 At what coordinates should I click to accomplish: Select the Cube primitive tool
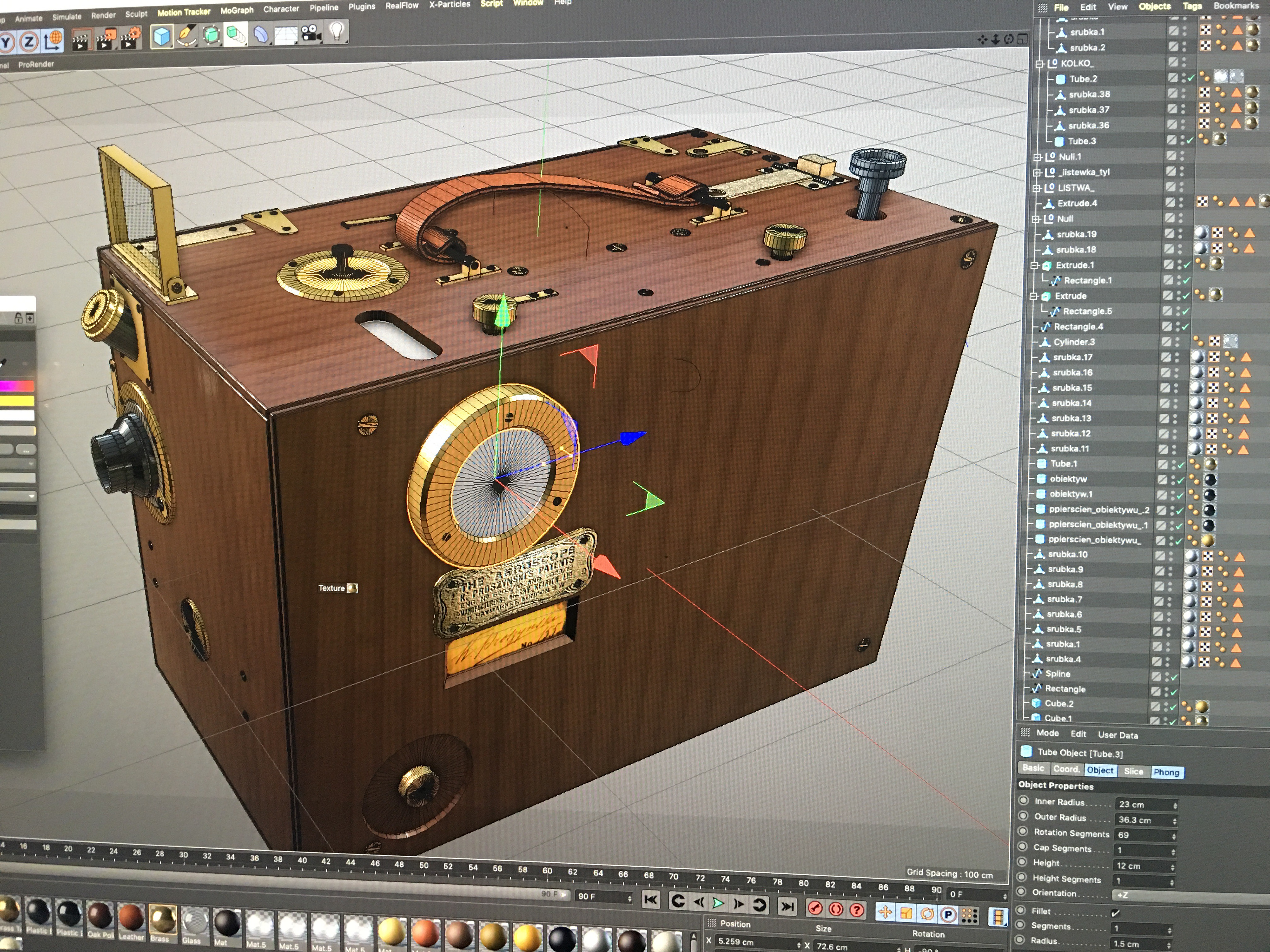coord(162,36)
